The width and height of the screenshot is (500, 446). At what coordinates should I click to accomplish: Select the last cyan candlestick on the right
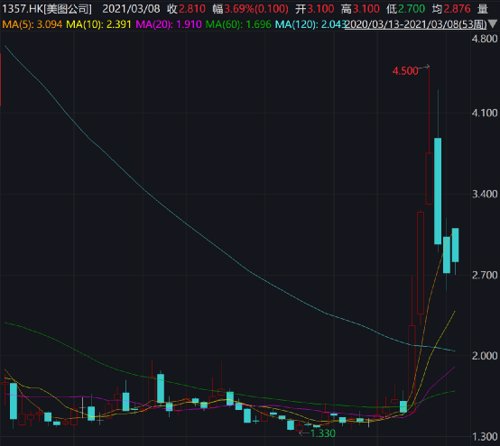(455, 245)
